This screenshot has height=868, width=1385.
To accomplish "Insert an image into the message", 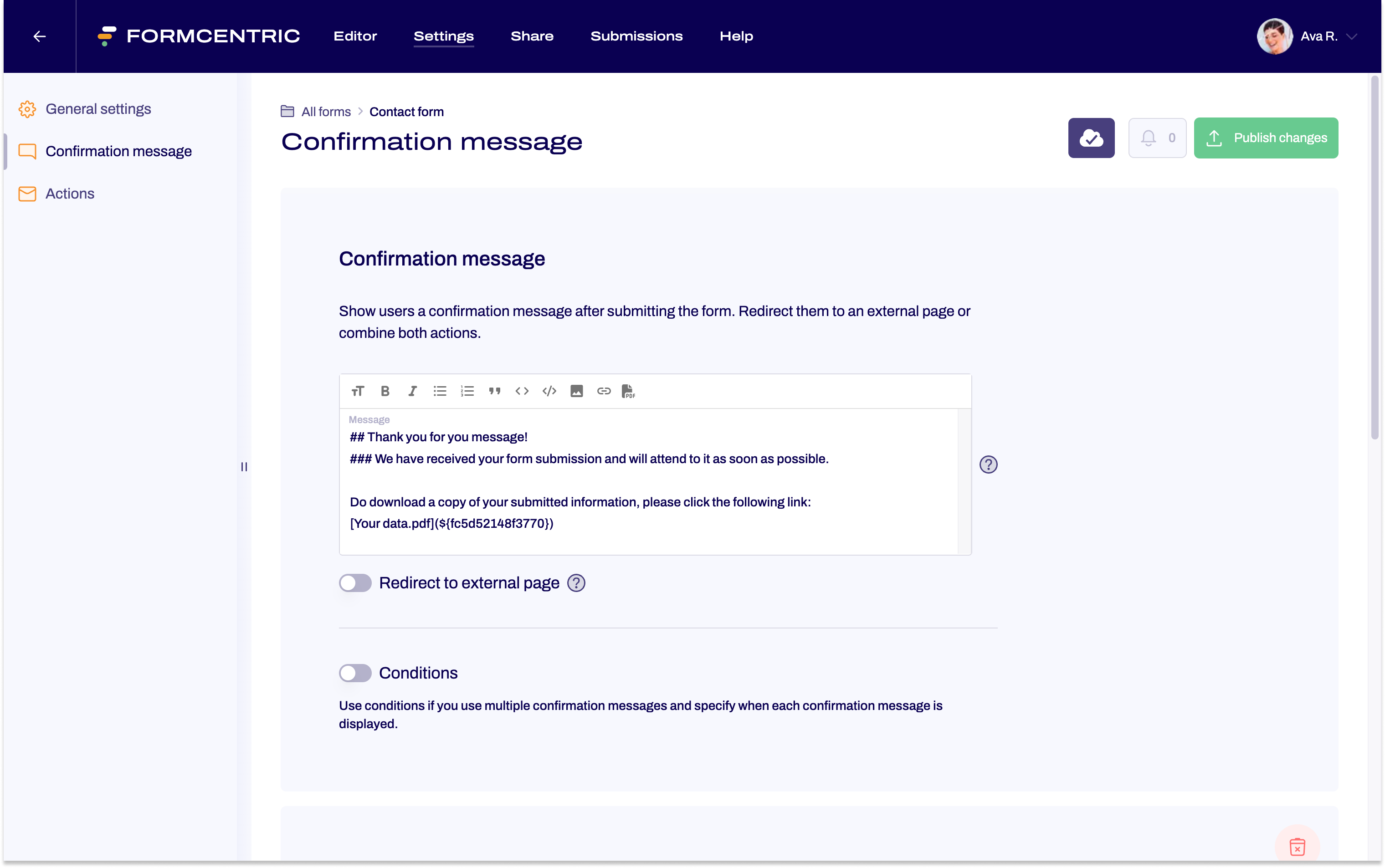I will [x=576, y=391].
